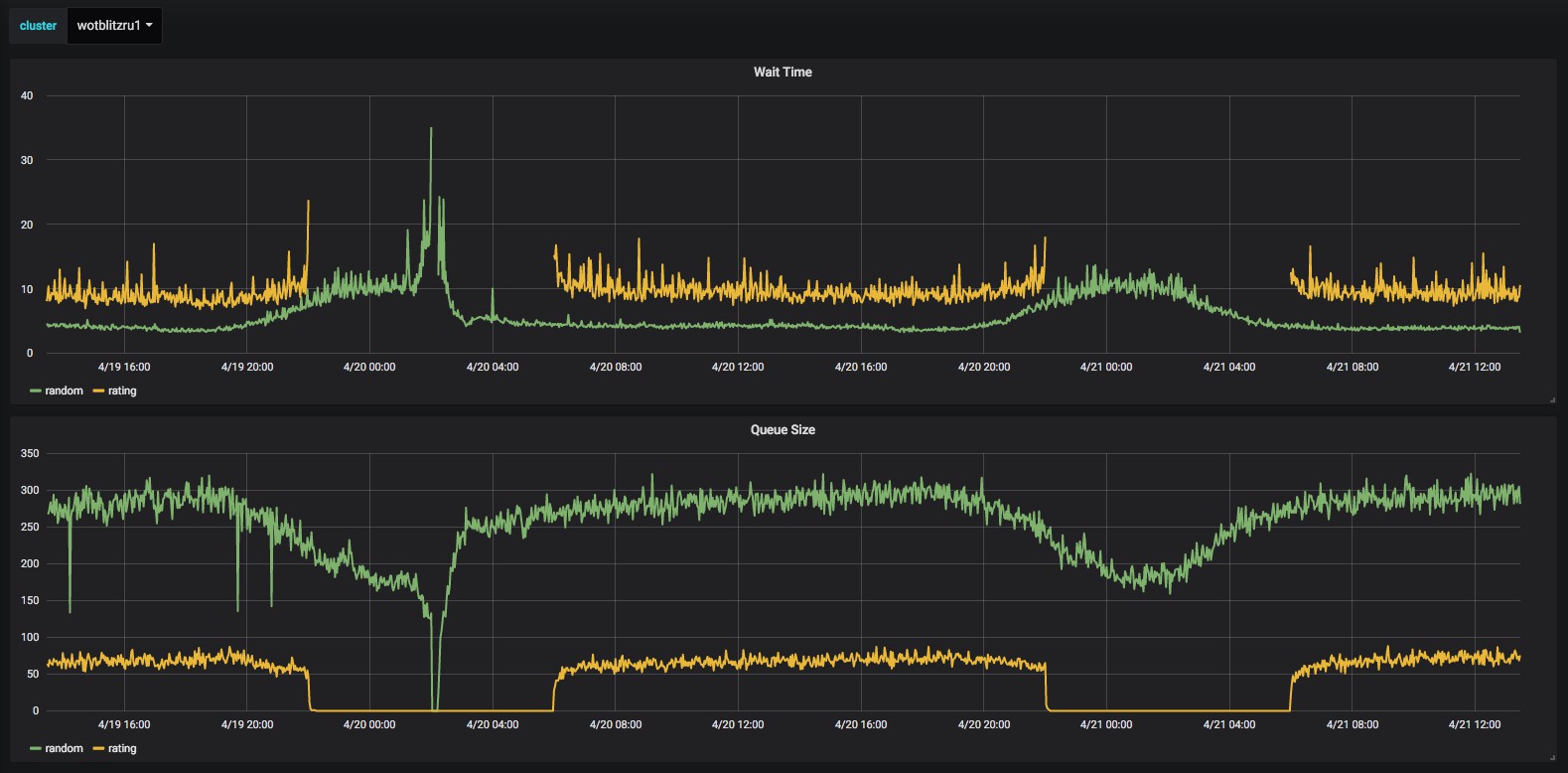Click the 350 y-axis value in Queue Size
The image size is (1568, 773).
(30, 453)
